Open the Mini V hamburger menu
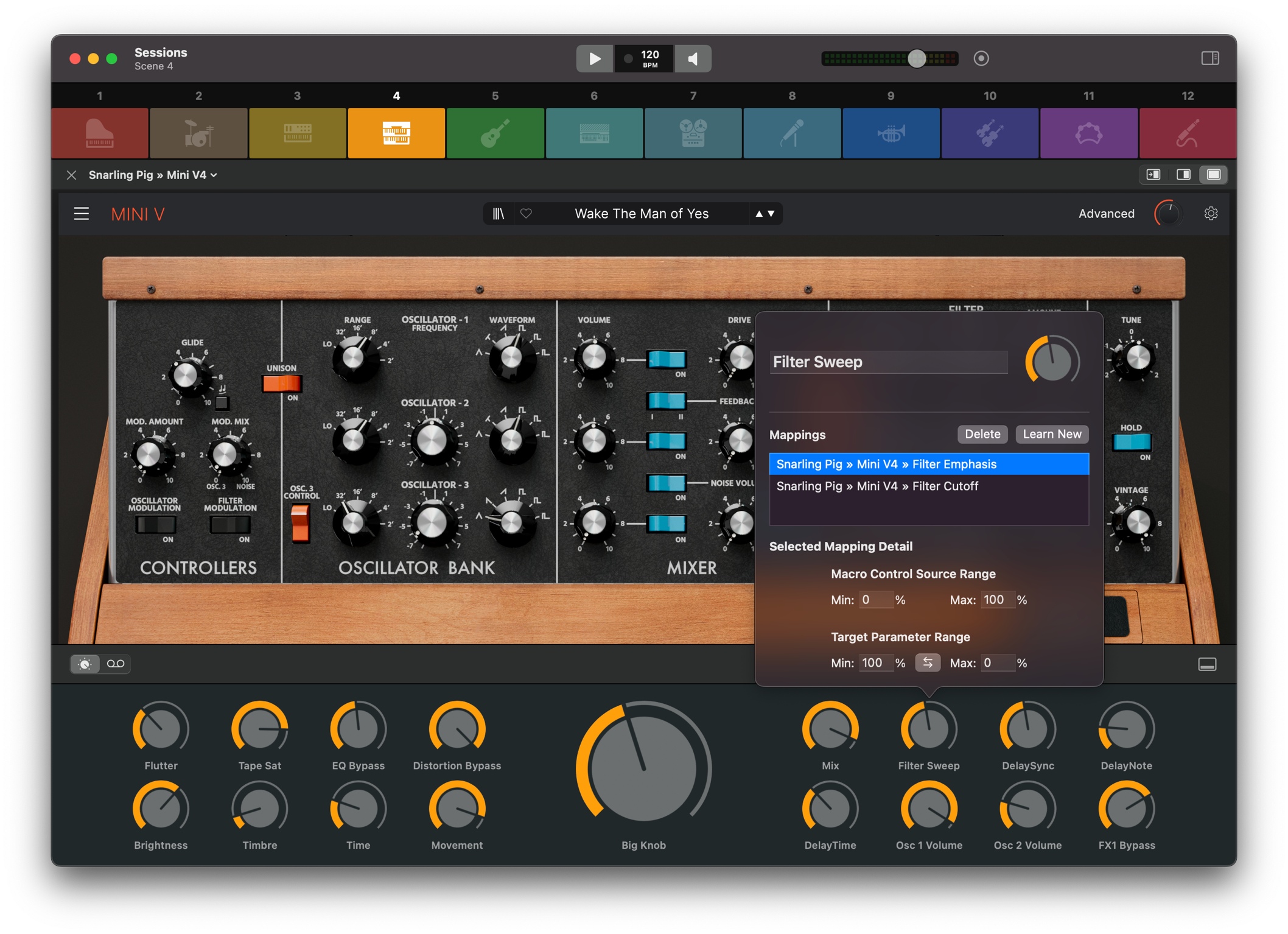This screenshot has width=1288, height=934. [x=81, y=214]
